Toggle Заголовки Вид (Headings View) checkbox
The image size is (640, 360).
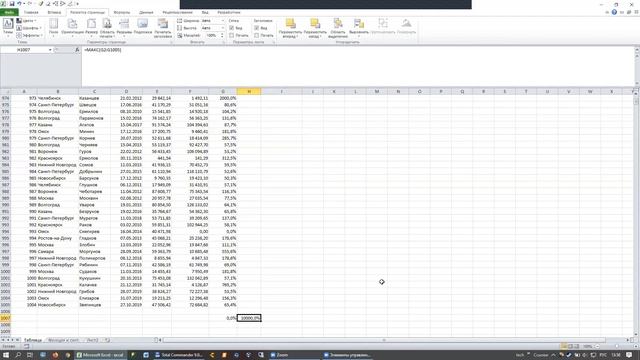(x=256, y=28)
